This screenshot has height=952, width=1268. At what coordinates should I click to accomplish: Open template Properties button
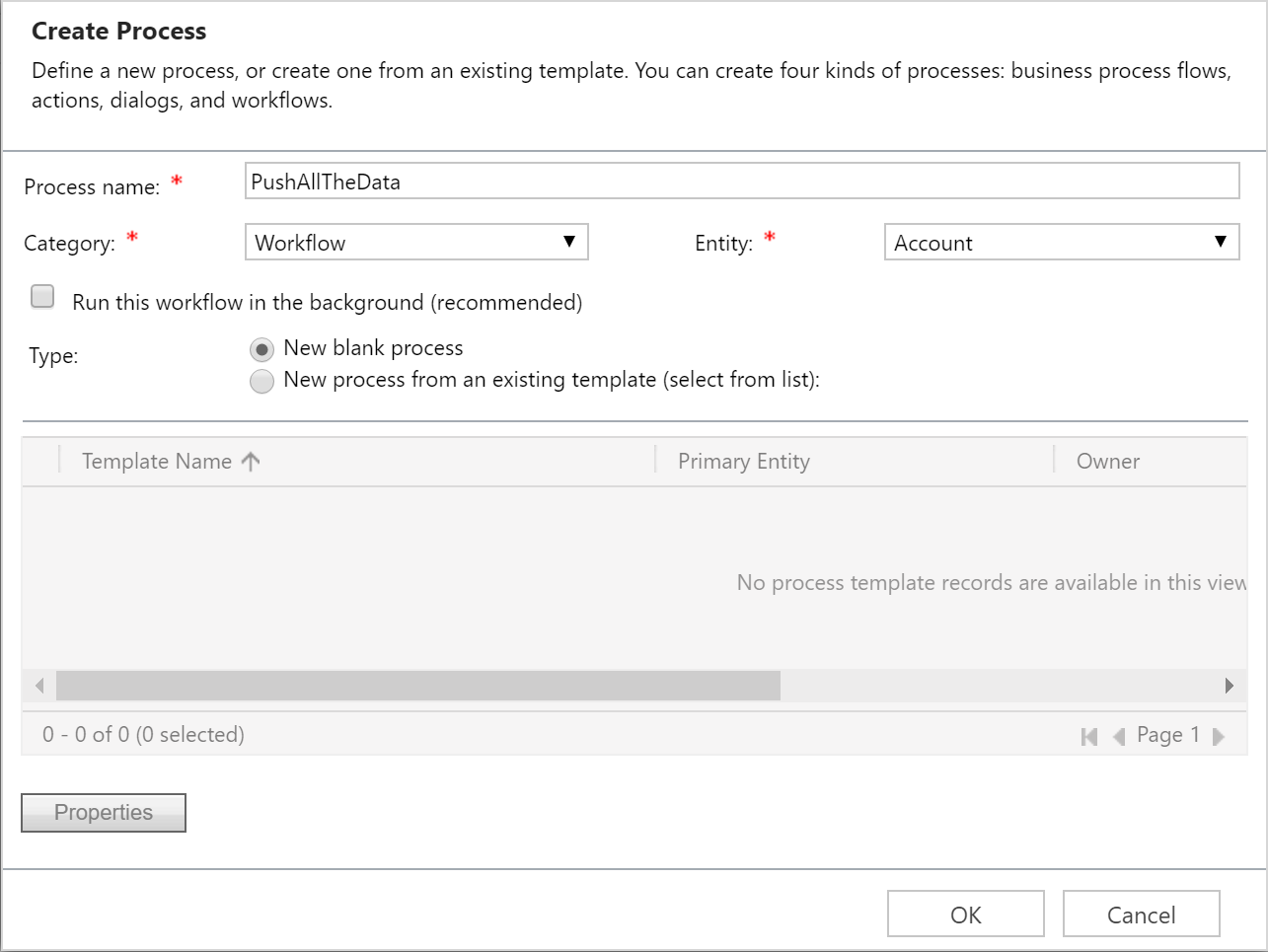click(x=104, y=813)
